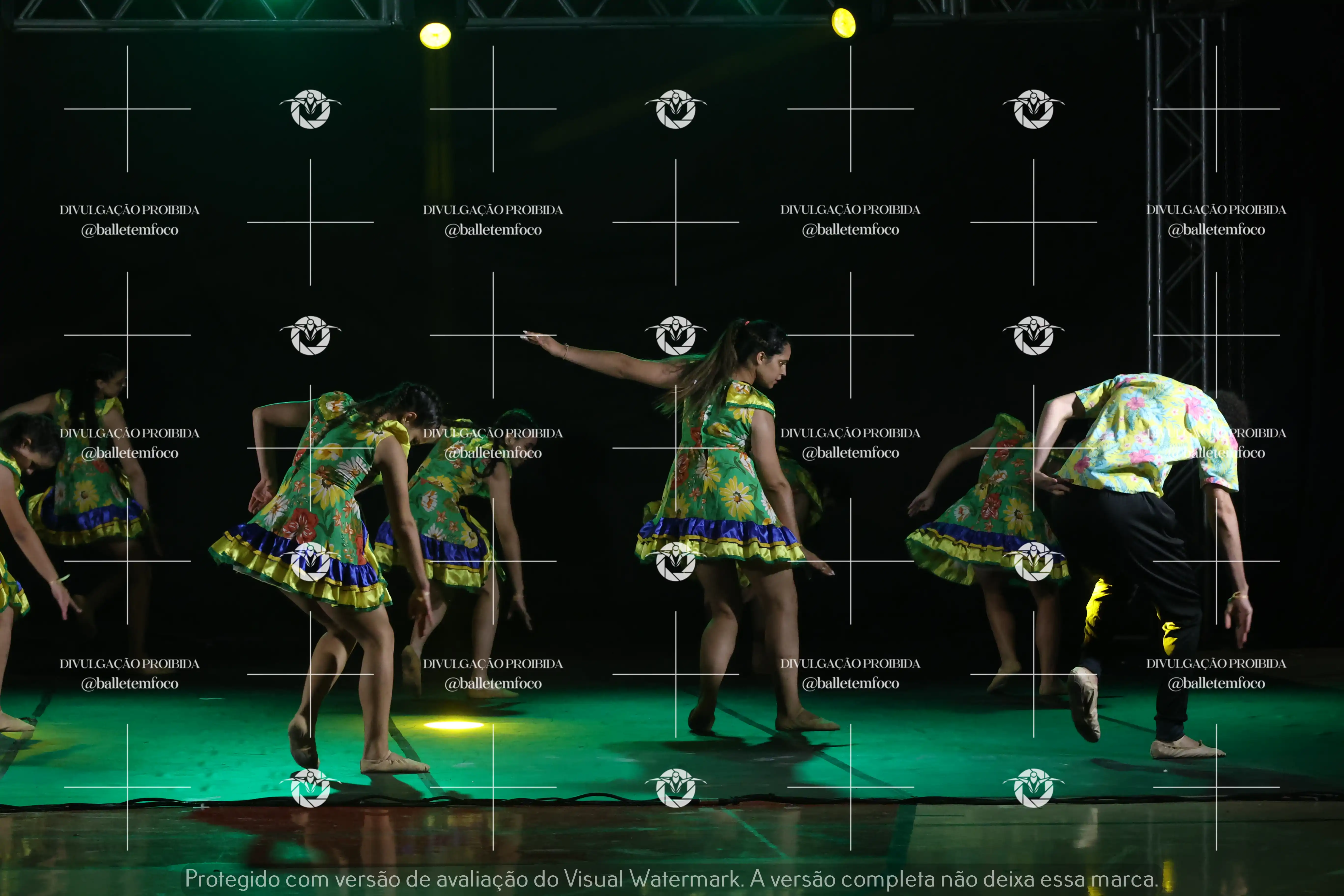
Task: Click the top-left DIVULGAÇÃO PROIBIDA text
Action: tap(130, 210)
